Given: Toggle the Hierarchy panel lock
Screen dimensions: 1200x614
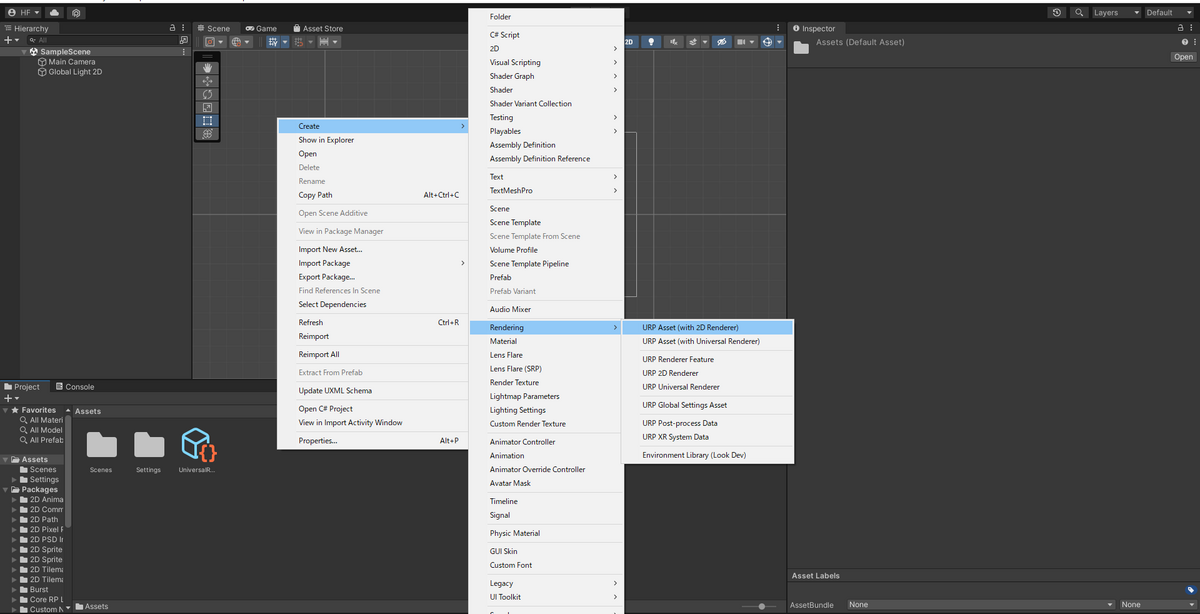Looking at the screenshot, I should (173, 28).
